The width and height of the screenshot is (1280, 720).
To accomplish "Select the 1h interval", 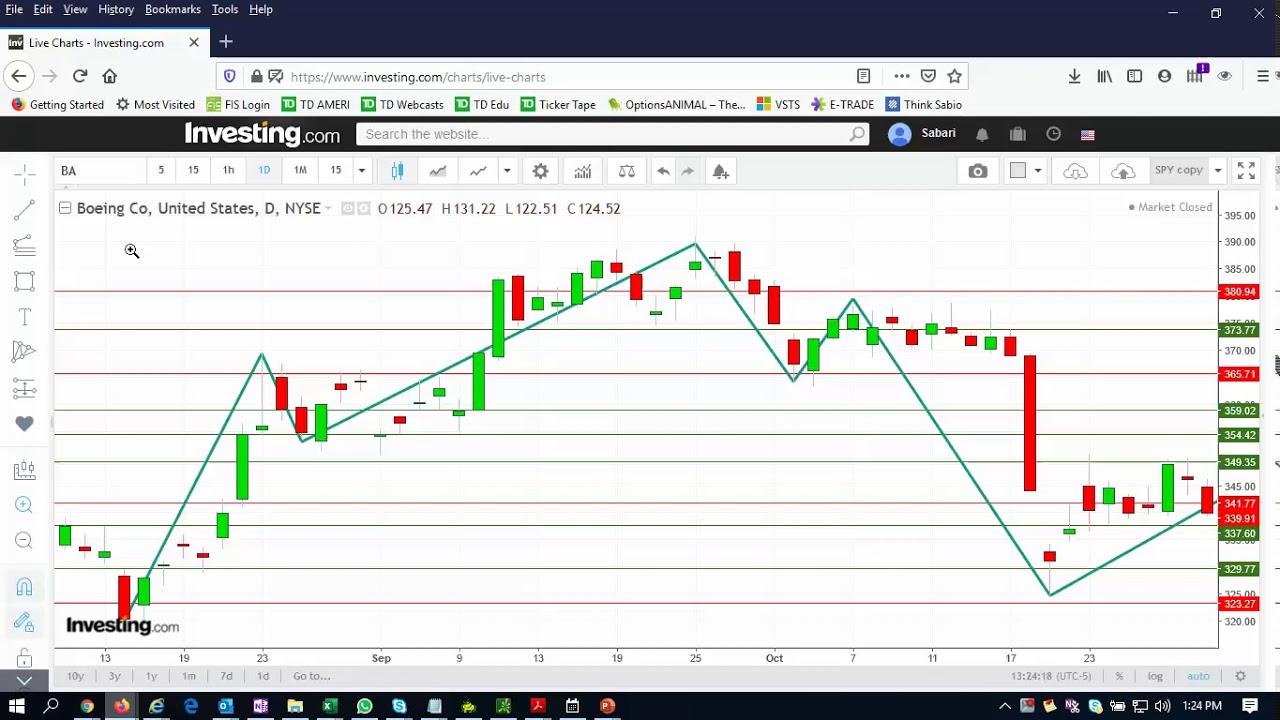I will point(228,170).
